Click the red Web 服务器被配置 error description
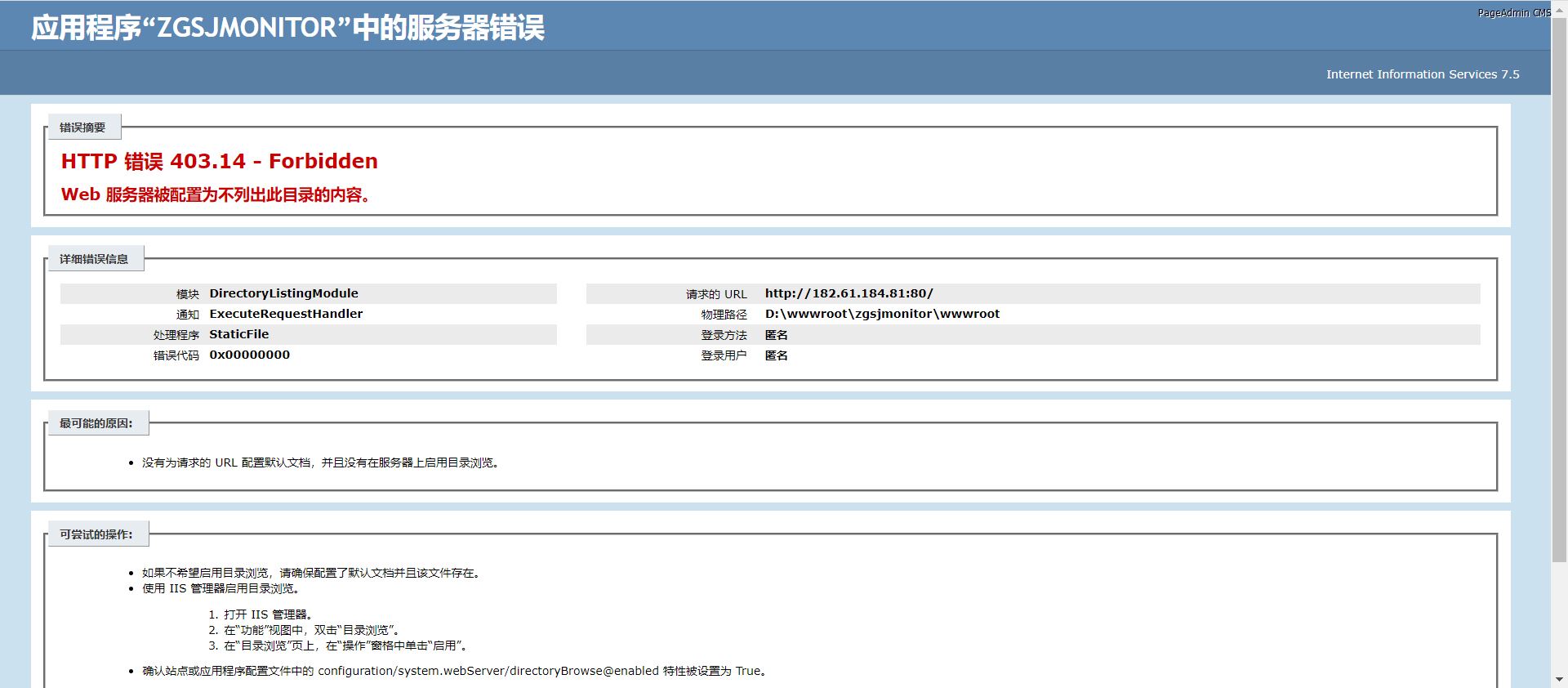Screen dimensions: 1568x688 pos(216,195)
